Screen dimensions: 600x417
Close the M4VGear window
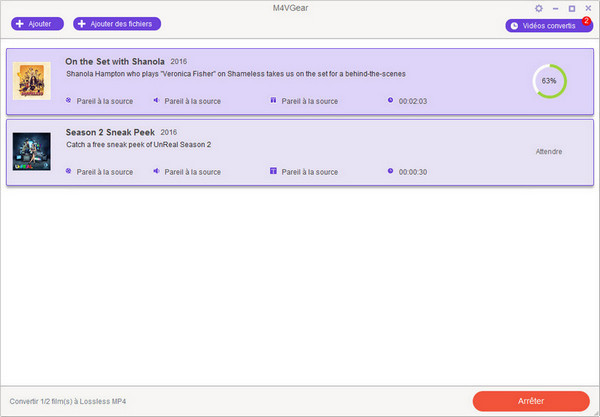point(588,8)
